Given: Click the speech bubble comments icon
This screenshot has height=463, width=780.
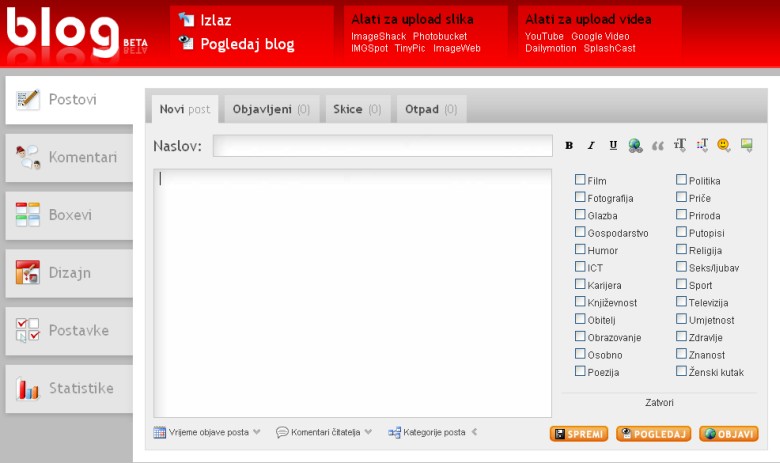Looking at the screenshot, I should coord(282,432).
